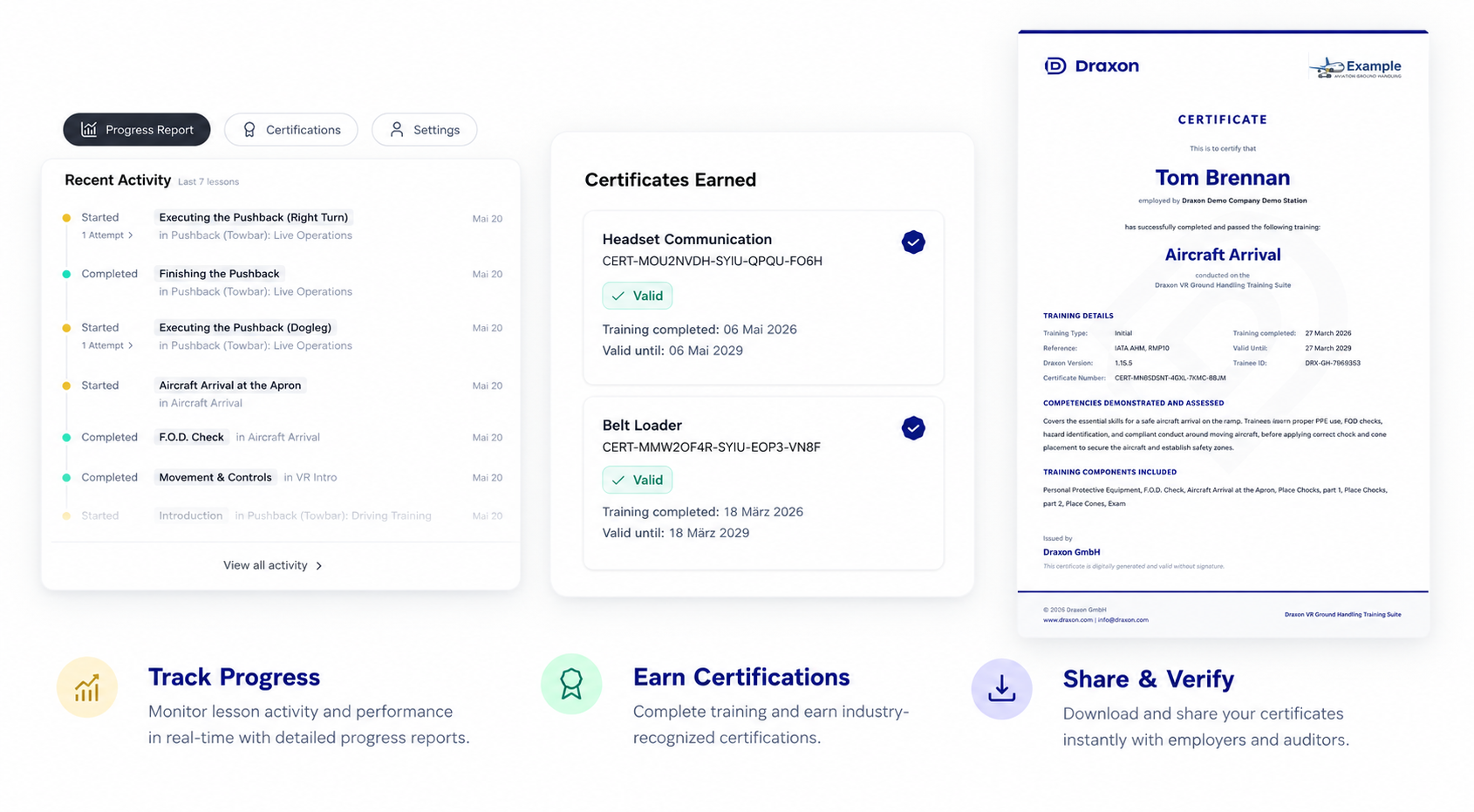1474x812 pixels.
Task: Open the F.O.D. Check lesson
Action: (x=191, y=437)
